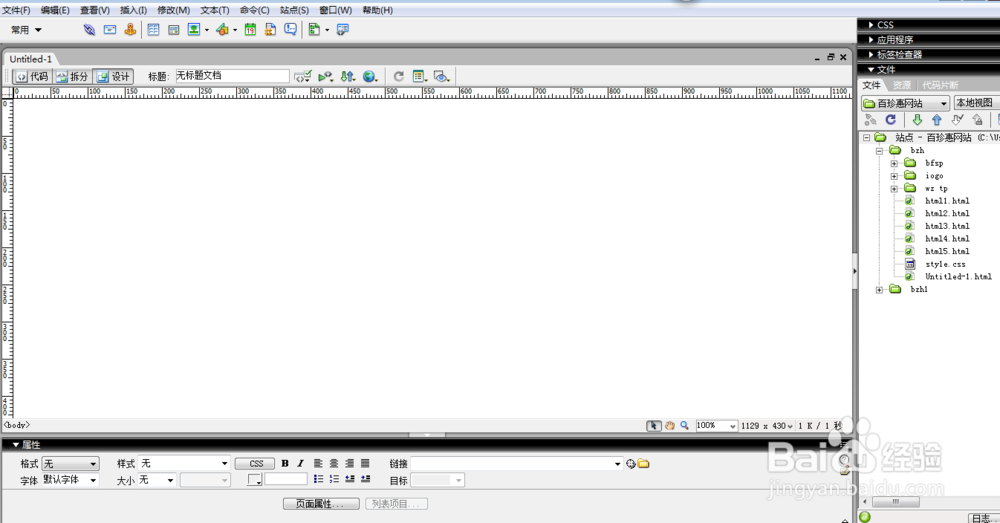Click the CSS button in Properties

(x=255, y=464)
